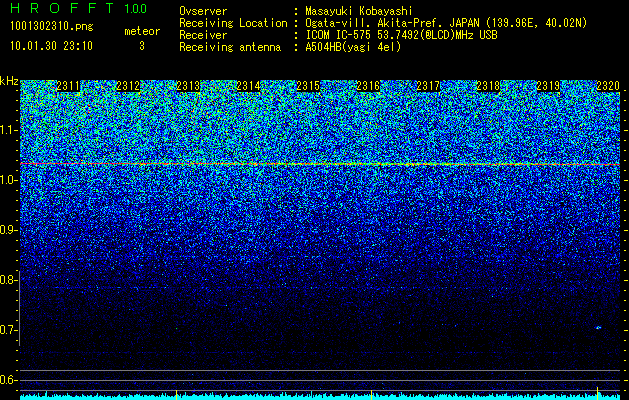Click the 0.9 kHz frequency label

coord(8,230)
